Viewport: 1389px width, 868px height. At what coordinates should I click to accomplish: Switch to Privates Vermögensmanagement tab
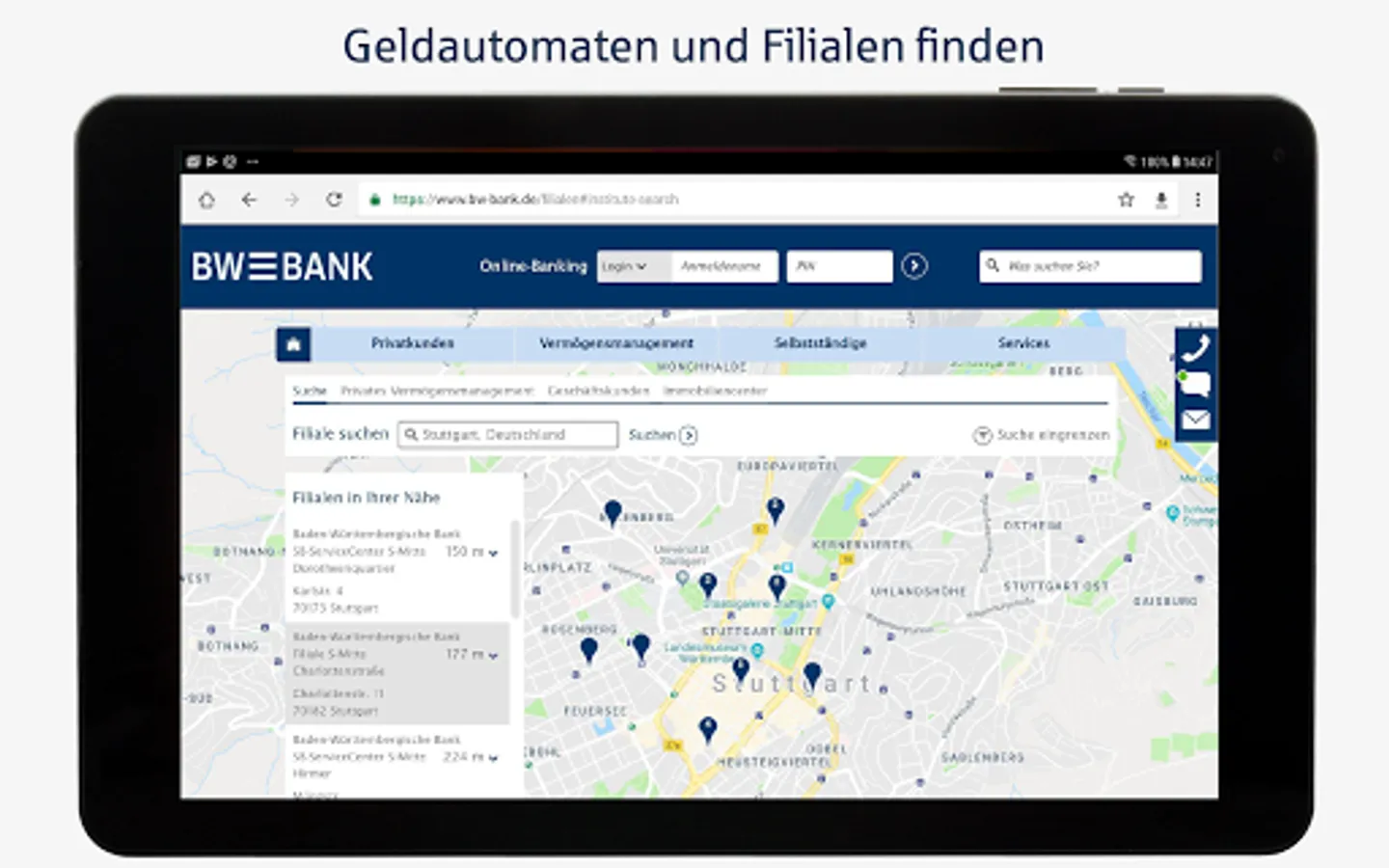tap(437, 391)
